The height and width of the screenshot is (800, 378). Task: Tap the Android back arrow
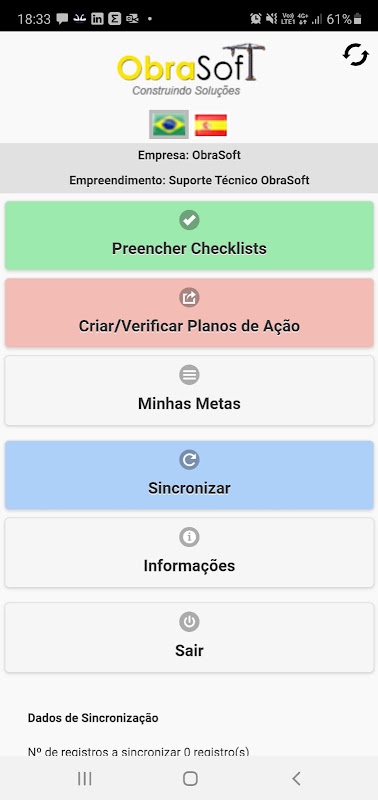(296, 778)
